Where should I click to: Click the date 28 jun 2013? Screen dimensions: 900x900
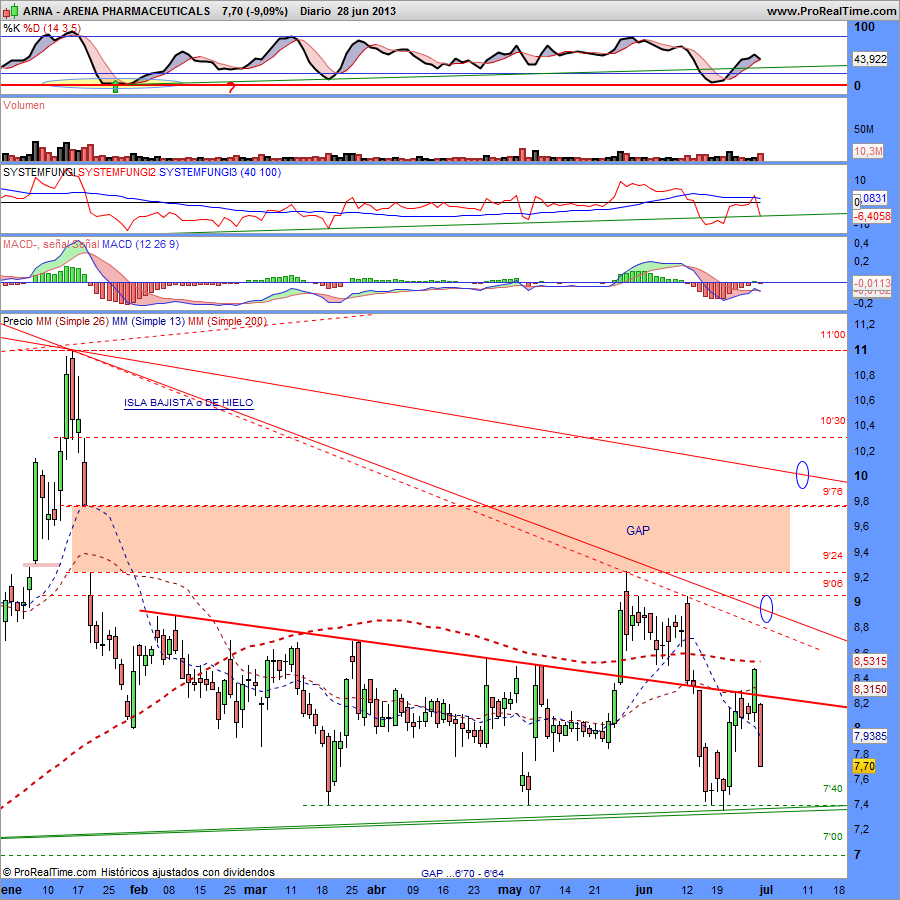click(x=367, y=11)
